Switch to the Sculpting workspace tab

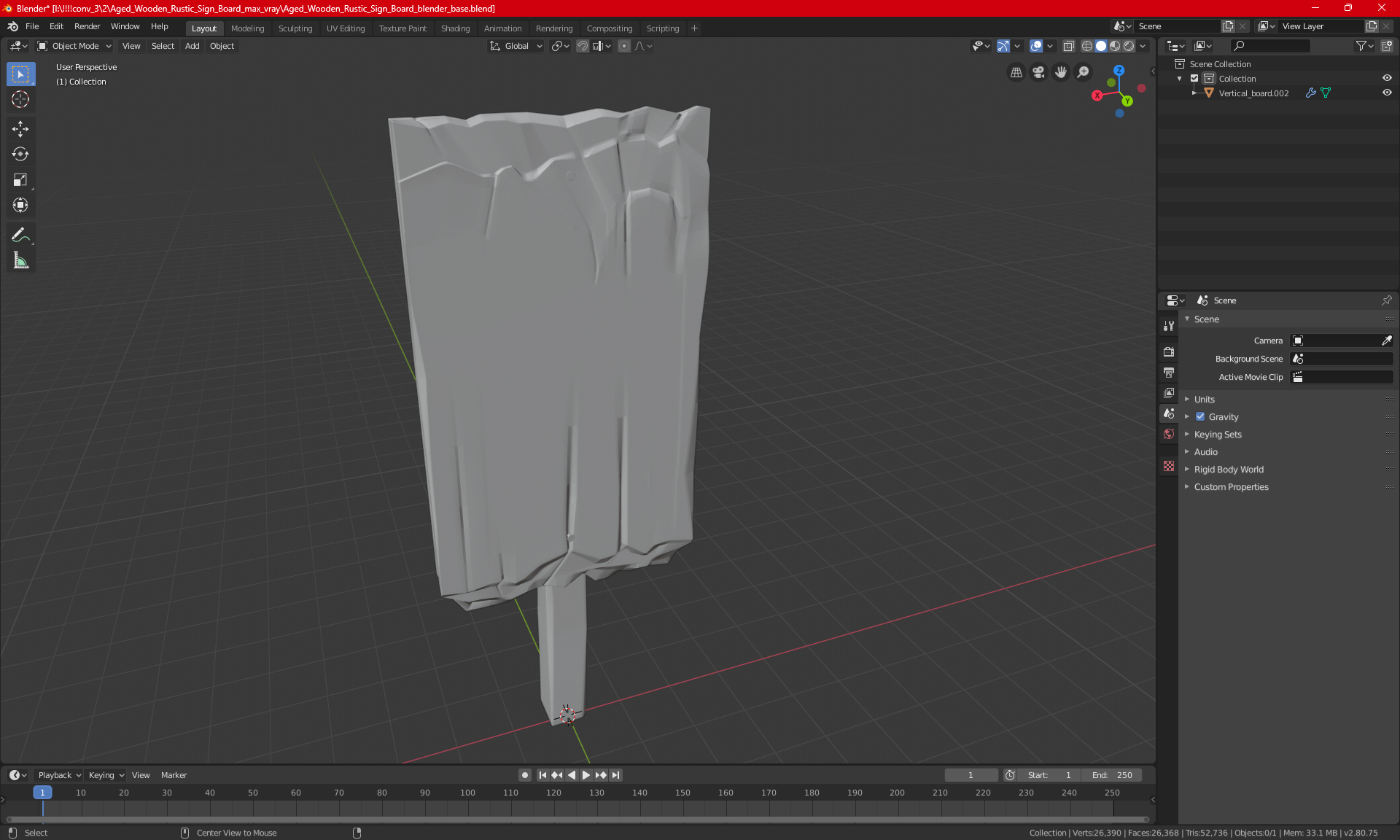point(295,28)
